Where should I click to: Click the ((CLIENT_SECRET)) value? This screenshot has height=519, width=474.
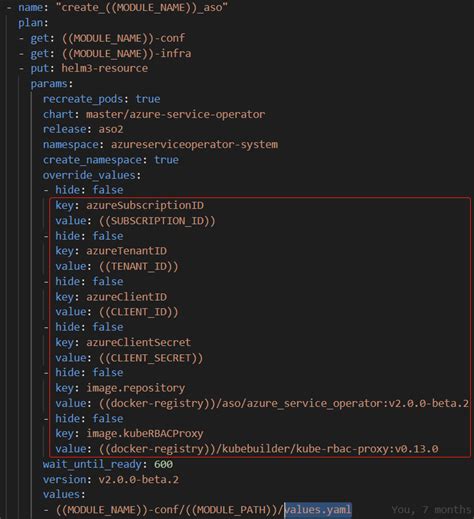(151, 358)
